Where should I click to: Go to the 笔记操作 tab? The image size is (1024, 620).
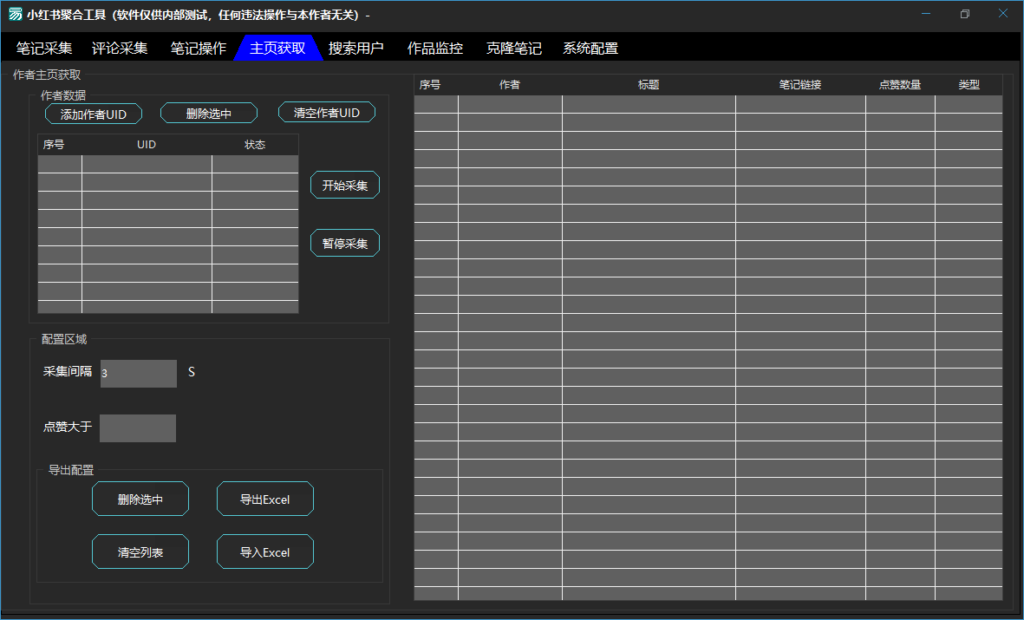click(x=199, y=48)
